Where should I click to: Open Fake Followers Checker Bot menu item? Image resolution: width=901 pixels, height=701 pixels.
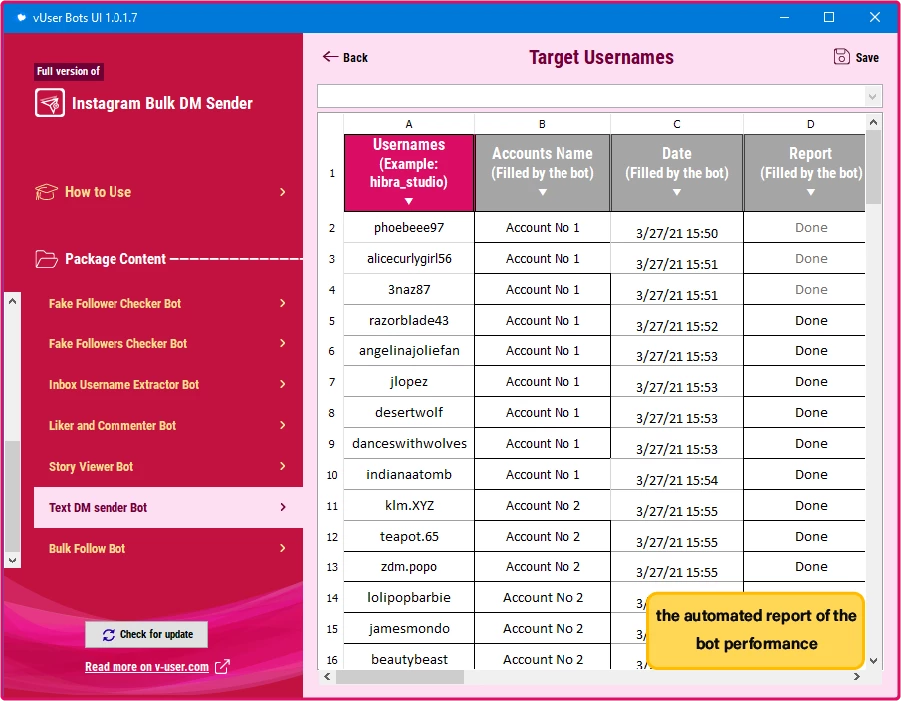pos(168,344)
